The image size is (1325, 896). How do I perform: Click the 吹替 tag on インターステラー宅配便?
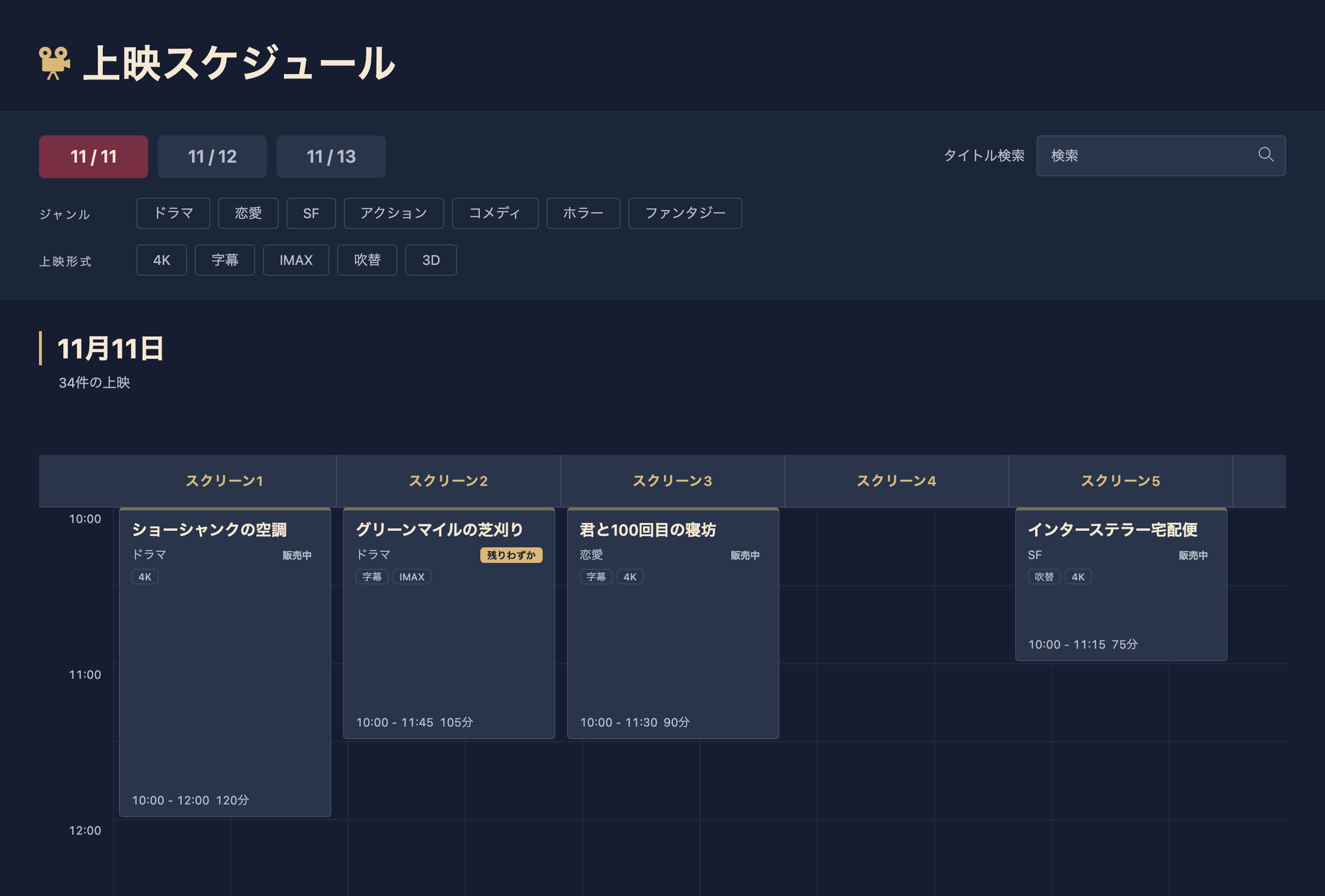pyautogui.click(x=1044, y=577)
